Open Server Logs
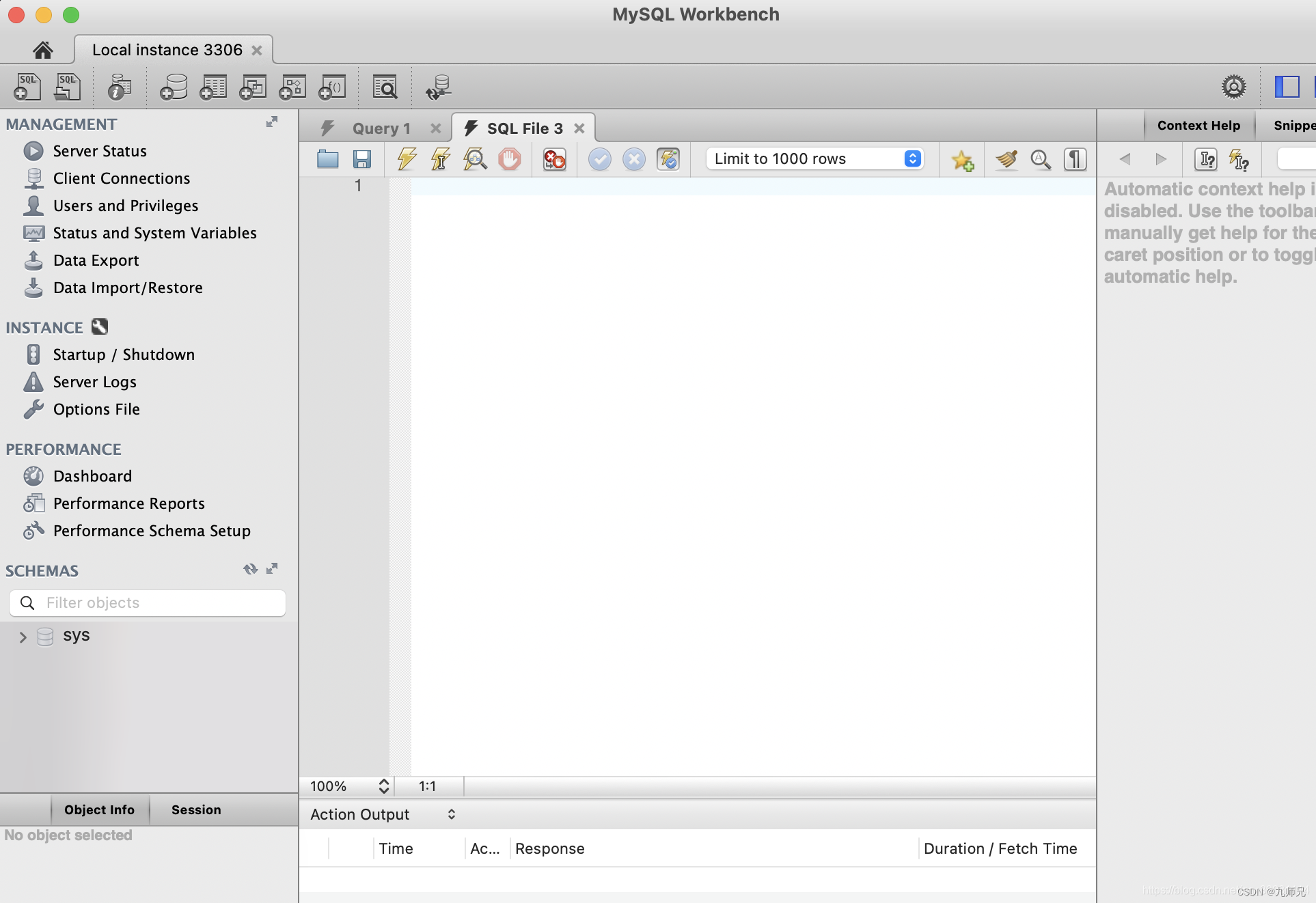This screenshot has width=1316, height=903. pos(95,382)
